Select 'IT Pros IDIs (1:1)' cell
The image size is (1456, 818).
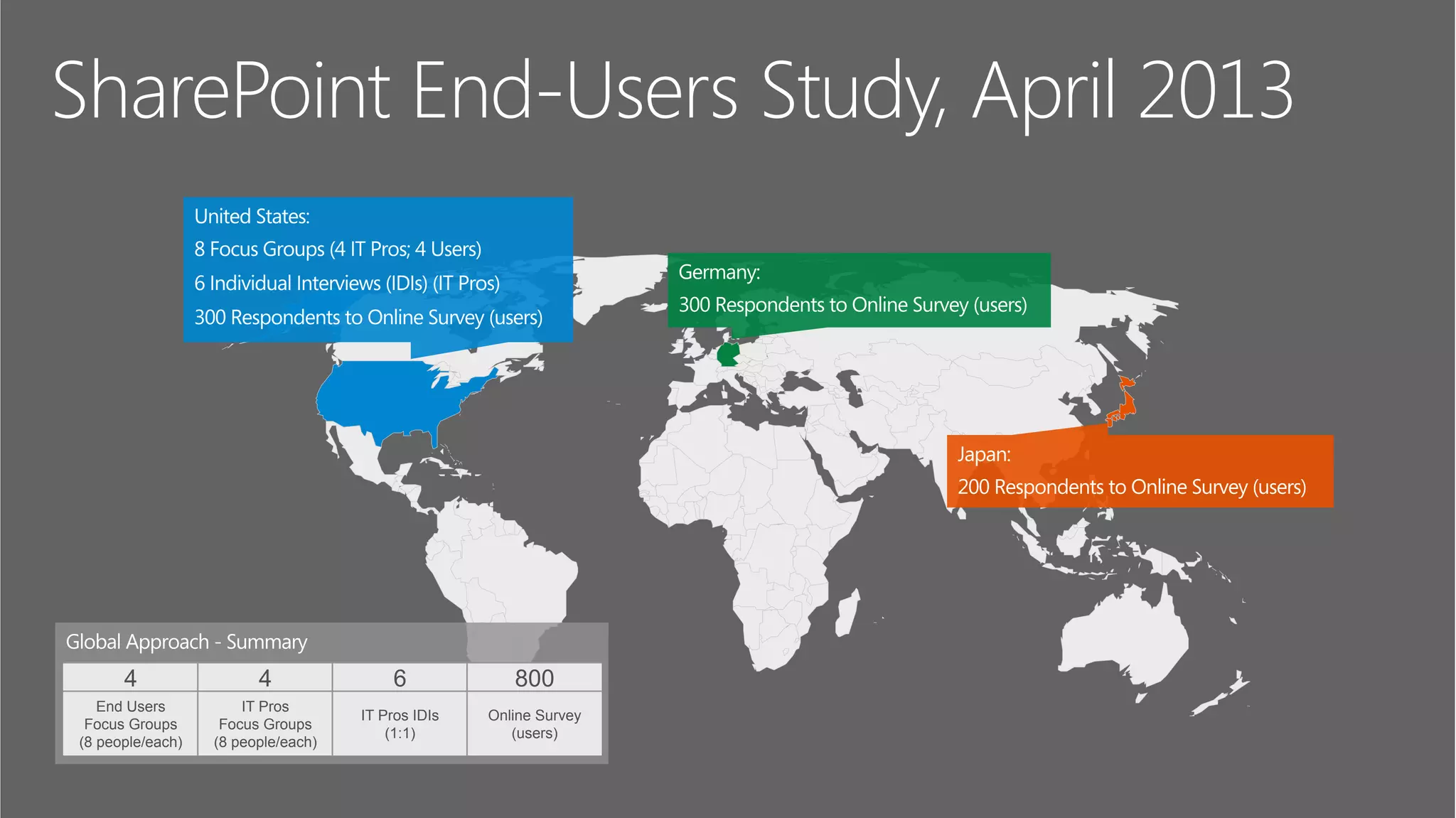(x=400, y=724)
